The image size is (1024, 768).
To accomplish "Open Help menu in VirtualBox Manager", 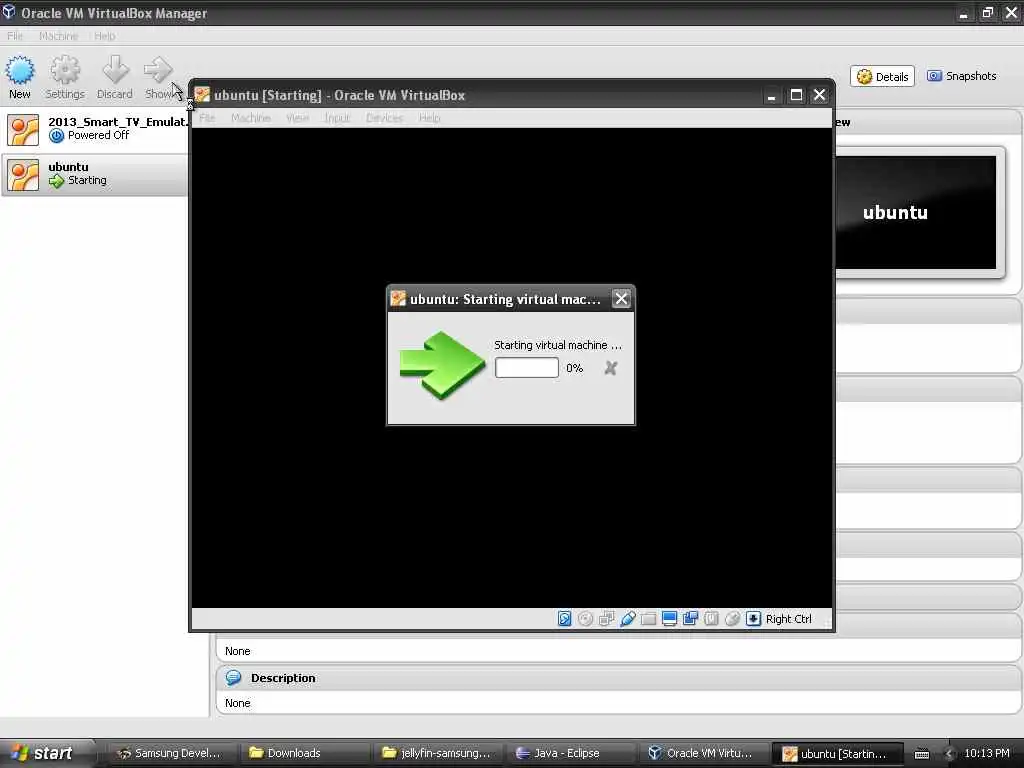I will [x=104, y=36].
